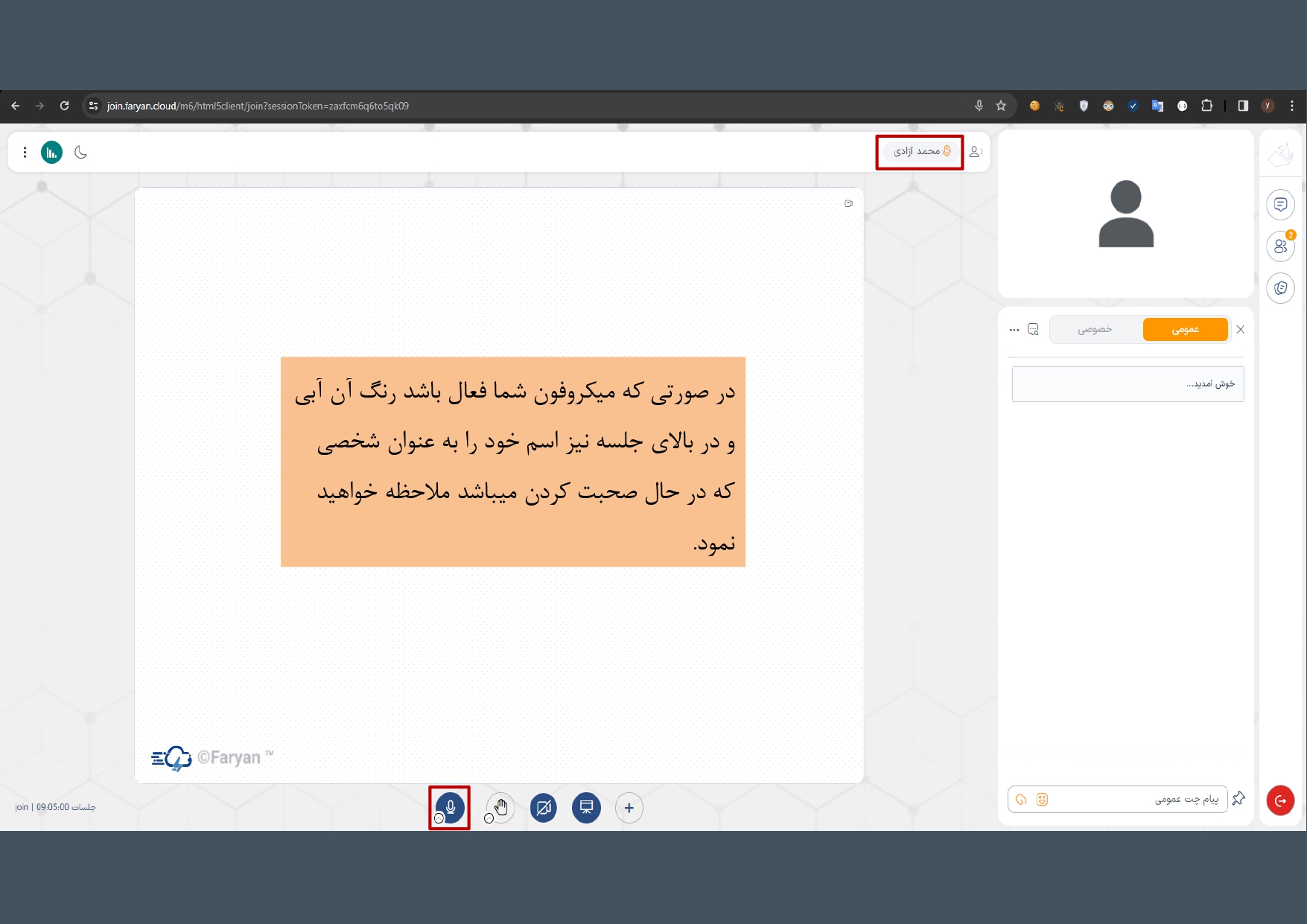
Task: Open the participants list with badge 2
Action: (1280, 246)
